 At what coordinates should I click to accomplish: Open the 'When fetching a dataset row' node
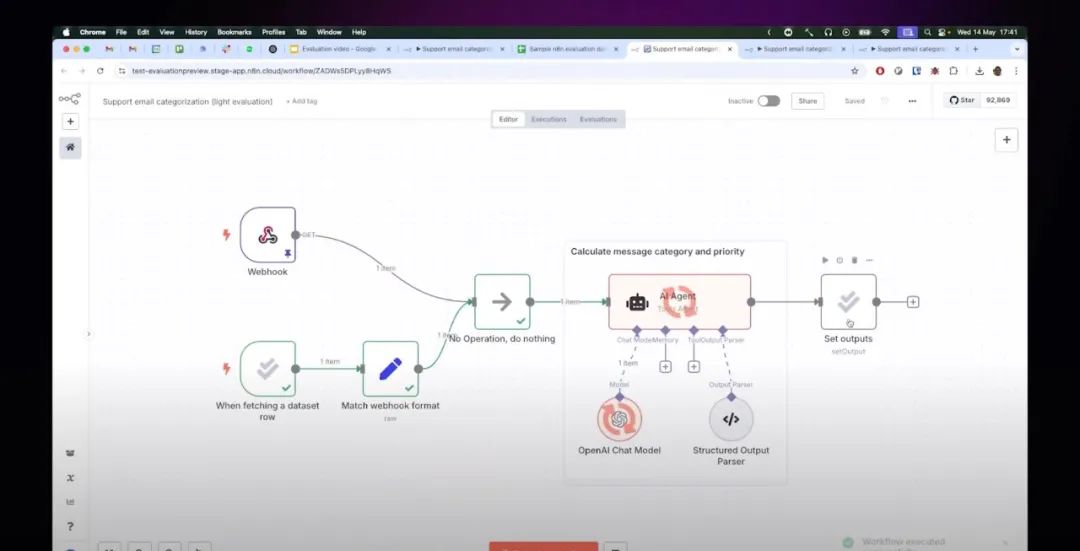point(268,369)
